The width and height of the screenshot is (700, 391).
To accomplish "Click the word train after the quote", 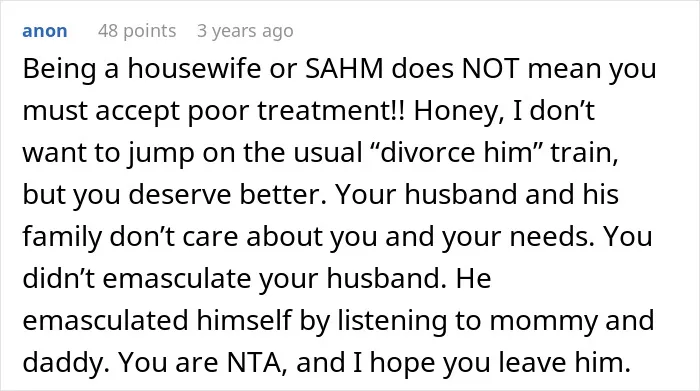I will [584, 153].
